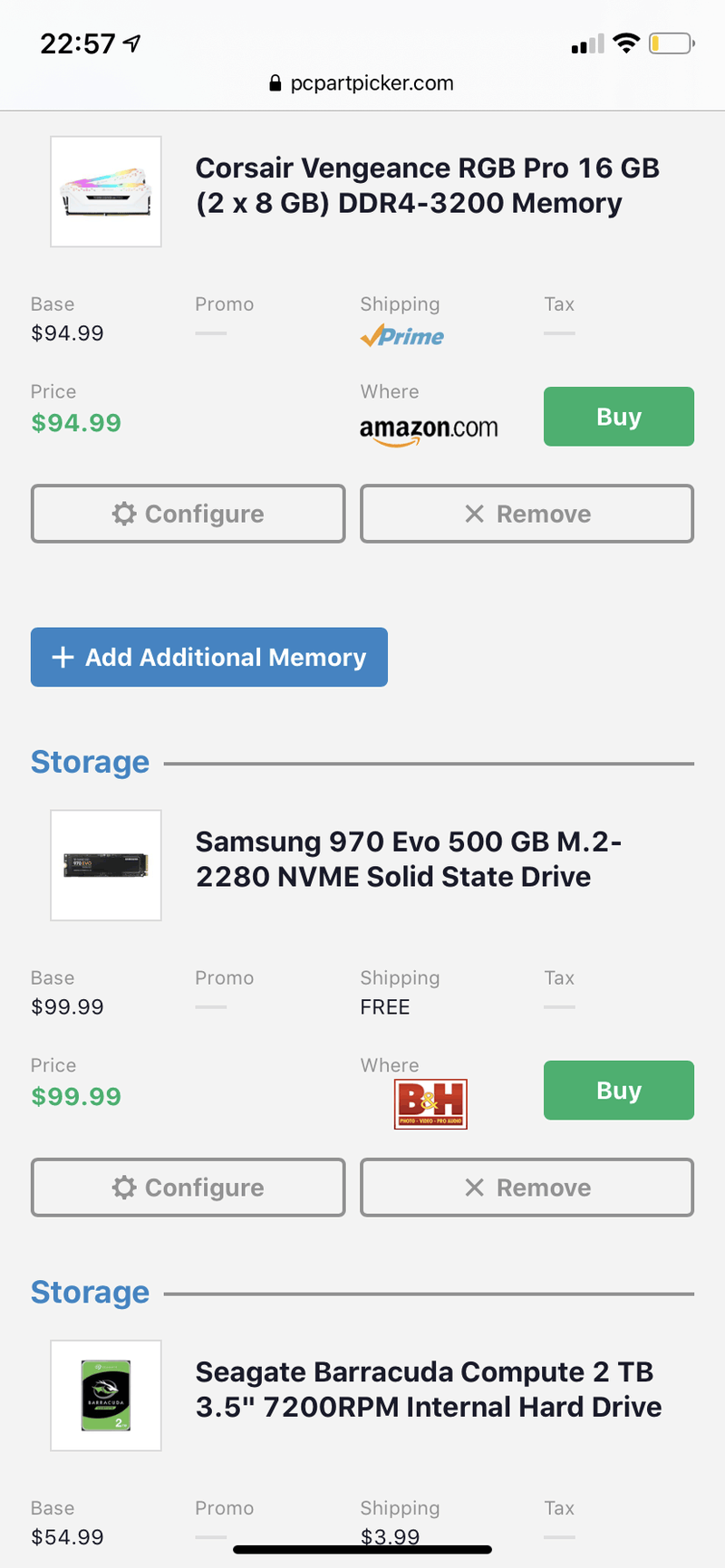Viewport: 725px width, 1568px height.
Task: Open the Samsung 970 Evo thumbnail
Action: (x=106, y=865)
